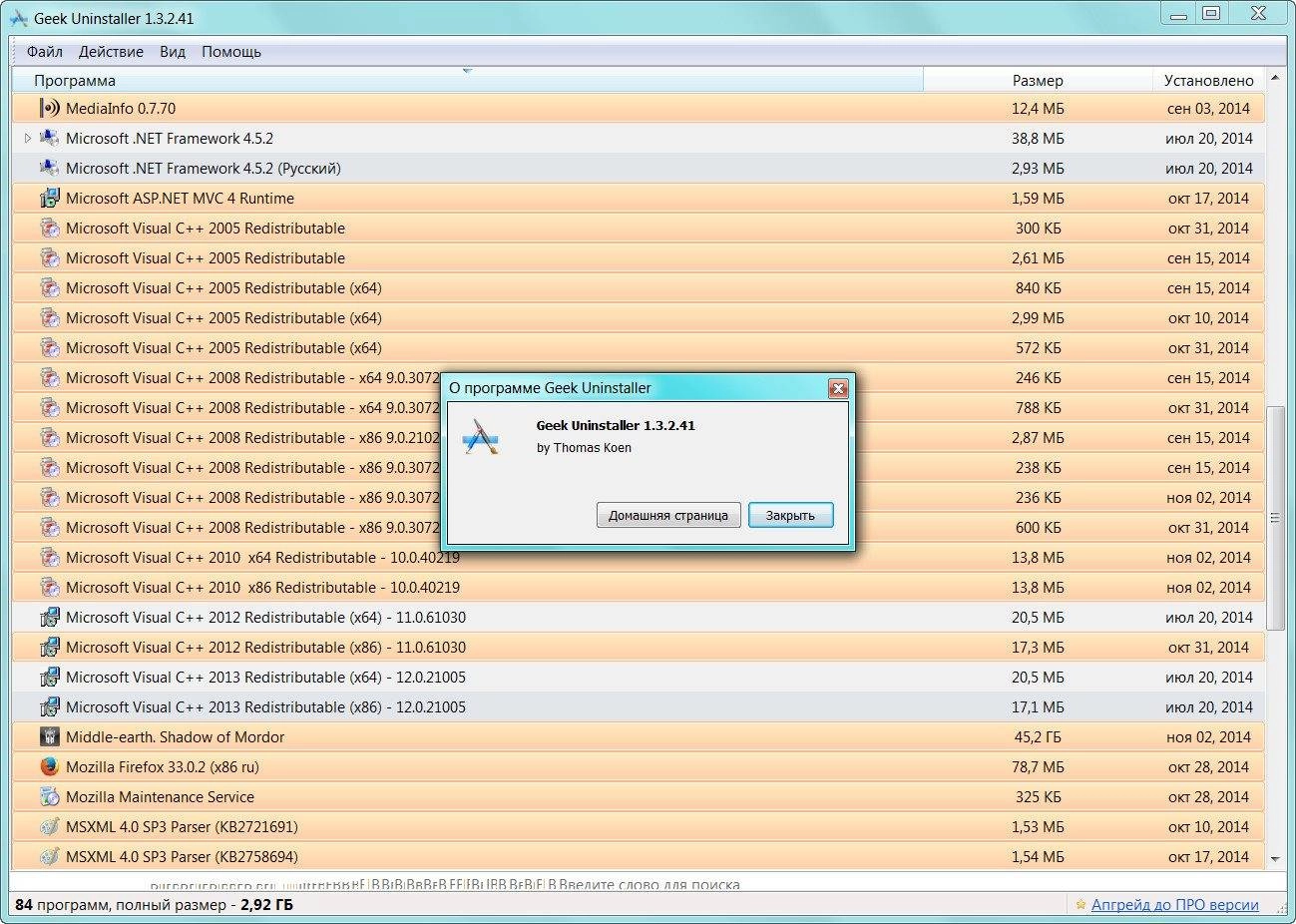
Task: Click 'Microsoft Visual C++ 2013 Redistributable (x86) - 12.0.21005' text
Action: (x=265, y=706)
